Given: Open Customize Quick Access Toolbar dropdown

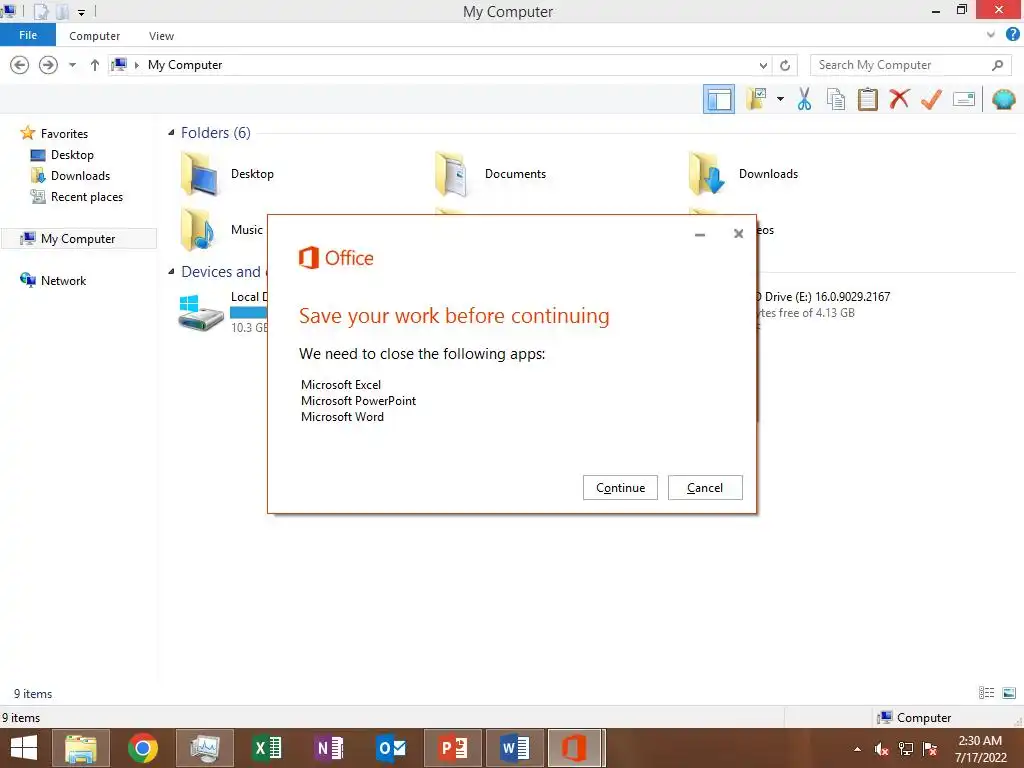Looking at the screenshot, I should coord(81,12).
